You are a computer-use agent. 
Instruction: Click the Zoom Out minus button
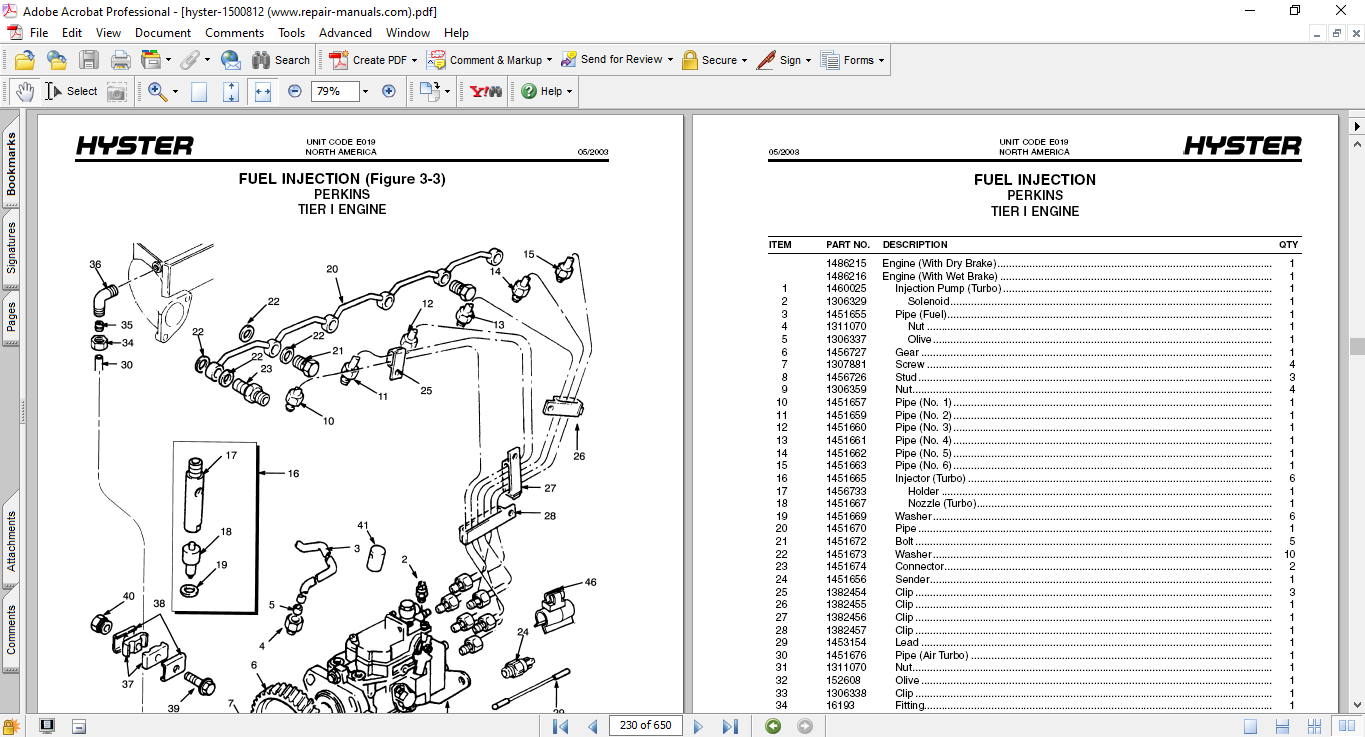click(295, 91)
